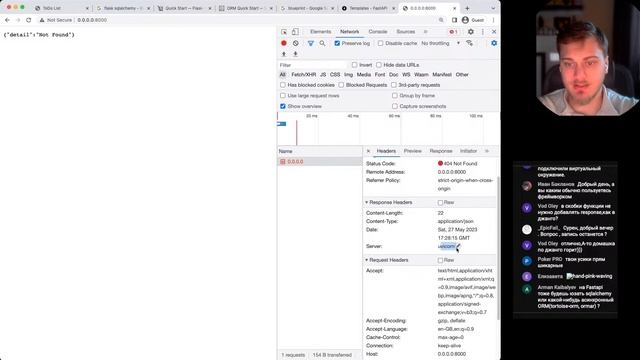Uncheck Show overview

tap(283, 106)
